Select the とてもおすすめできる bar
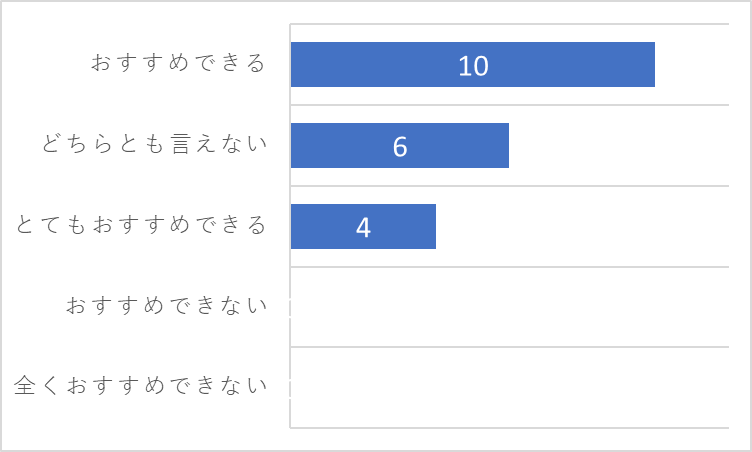This screenshot has width=752, height=452. pyautogui.click(x=363, y=226)
